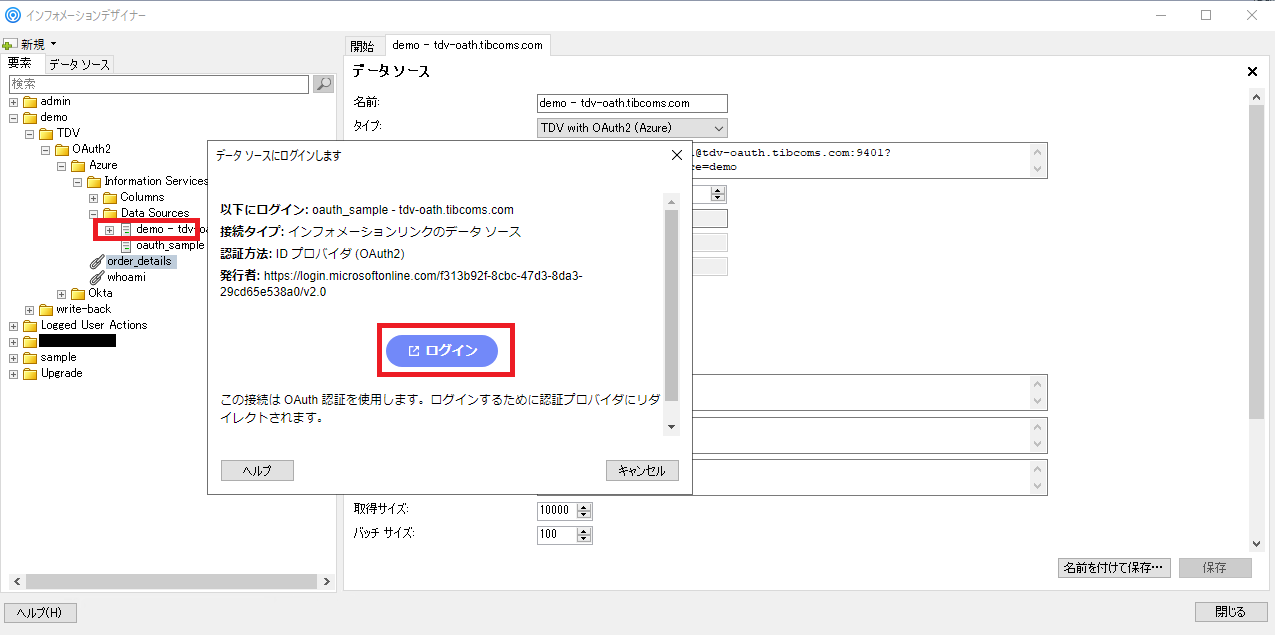Click the Columns folder icon
Screen dimensions: 1275x635
pos(110,198)
